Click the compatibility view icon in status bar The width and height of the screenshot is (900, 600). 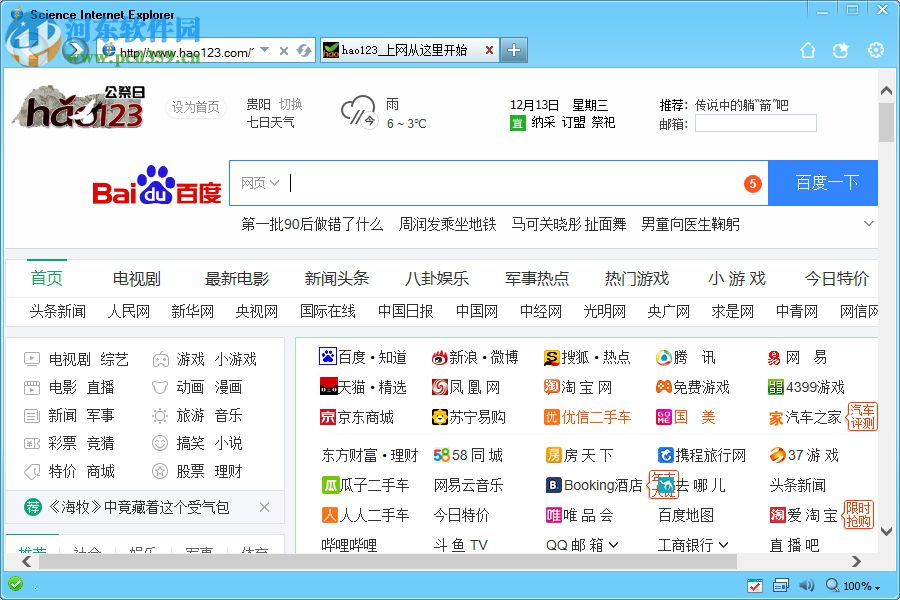pyautogui.click(x=755, y=586)
